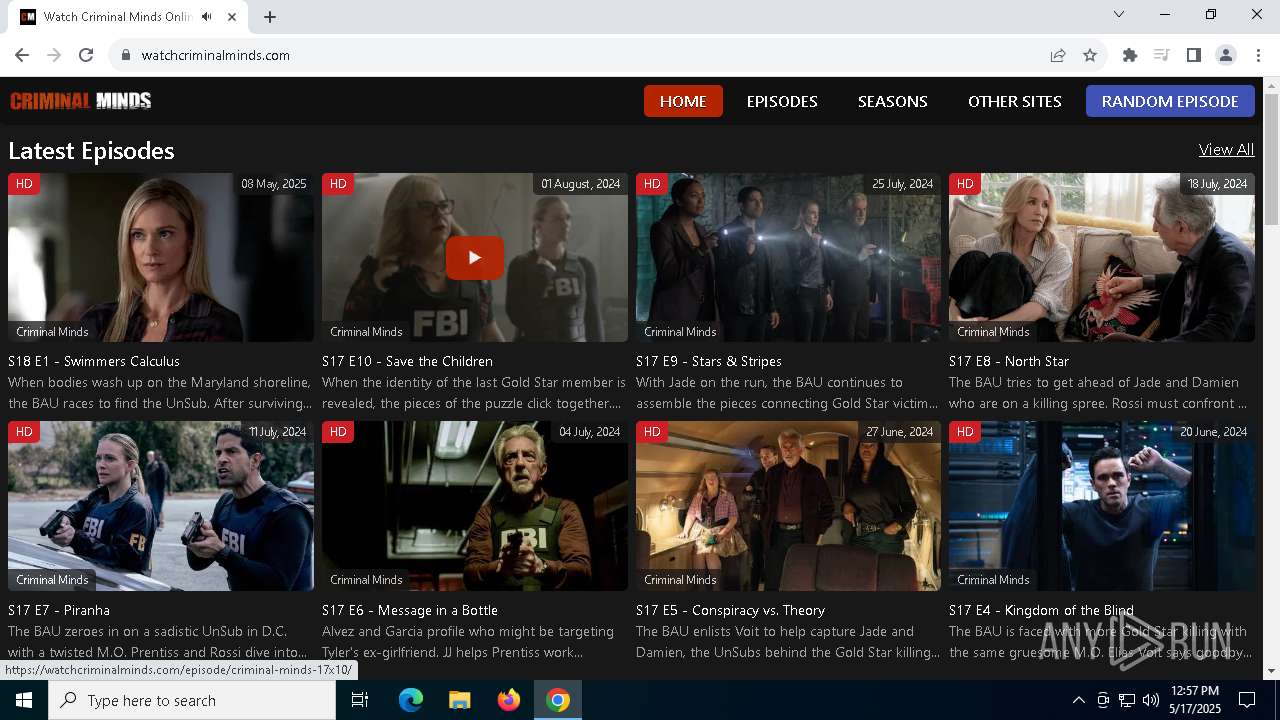Open S17 E5 - Conspiracy vs. Theory title
1280x720 pixels.
point(731,610)
